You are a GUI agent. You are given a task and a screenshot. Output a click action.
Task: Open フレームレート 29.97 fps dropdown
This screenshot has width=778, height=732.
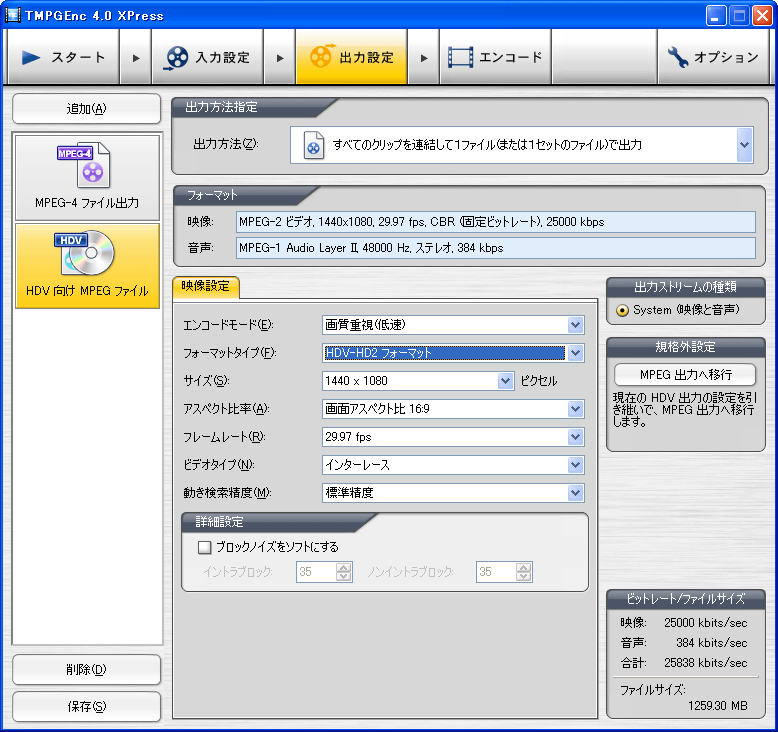coord(576,437)
